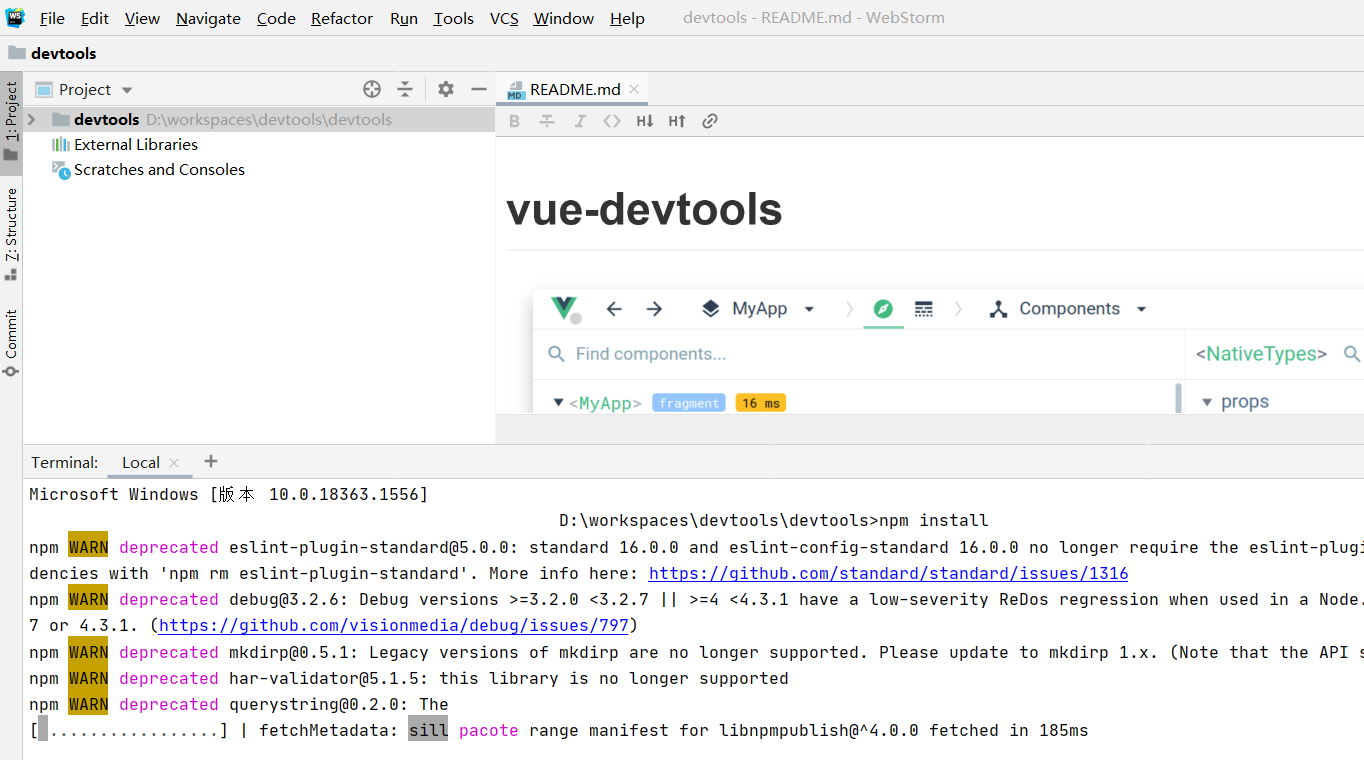The width and height of the screenshot is (1364, 760).
Task: Open Project panel settings gear
Action: (x=446, y=89)
